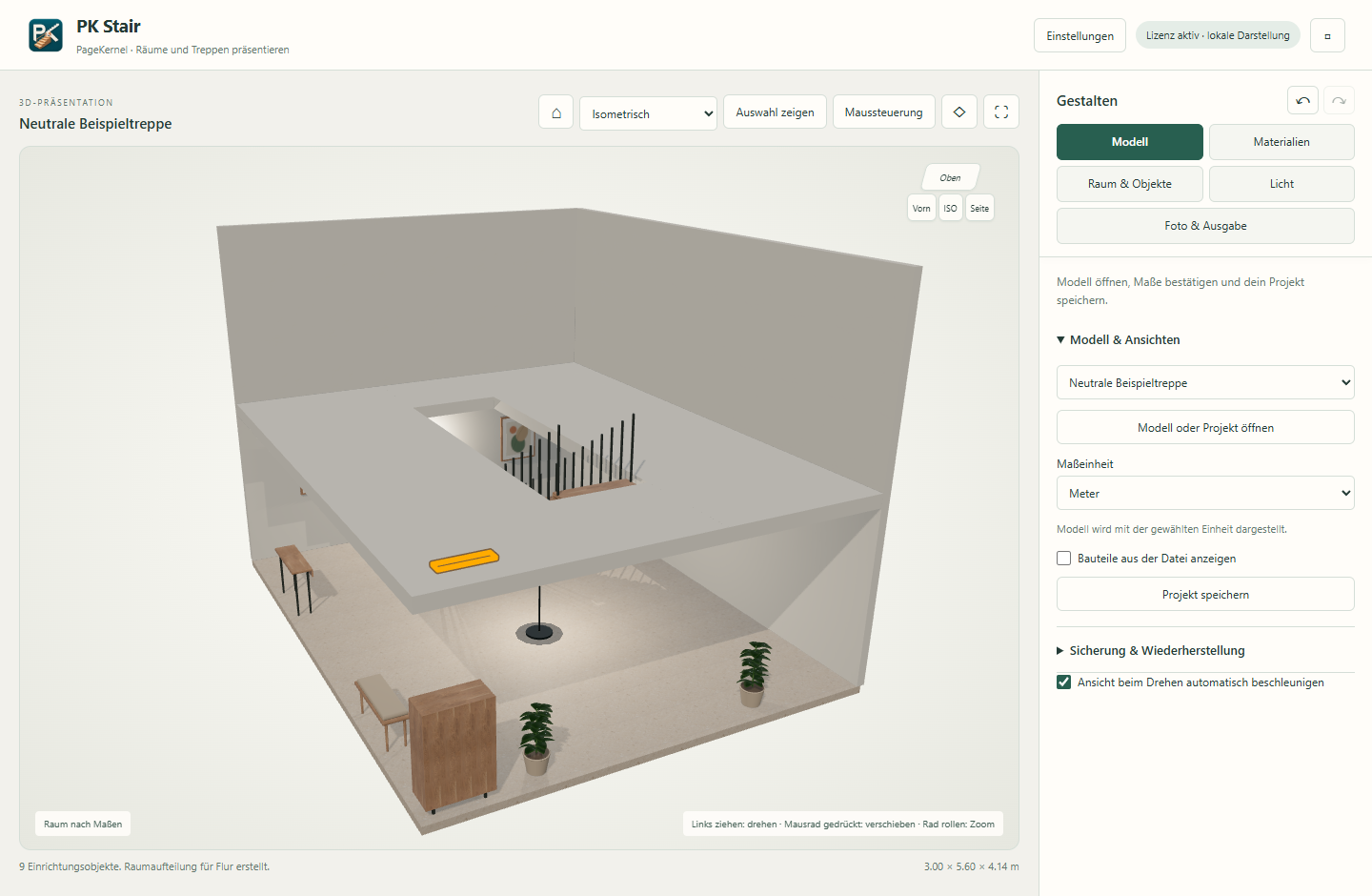Image resolution: width=1372 pixels, height=896 pixels.
Task: Click the 3.00 × 5.60 × 4.14 m dimensions
Action: pyautogui.click(x=971, y=866)
